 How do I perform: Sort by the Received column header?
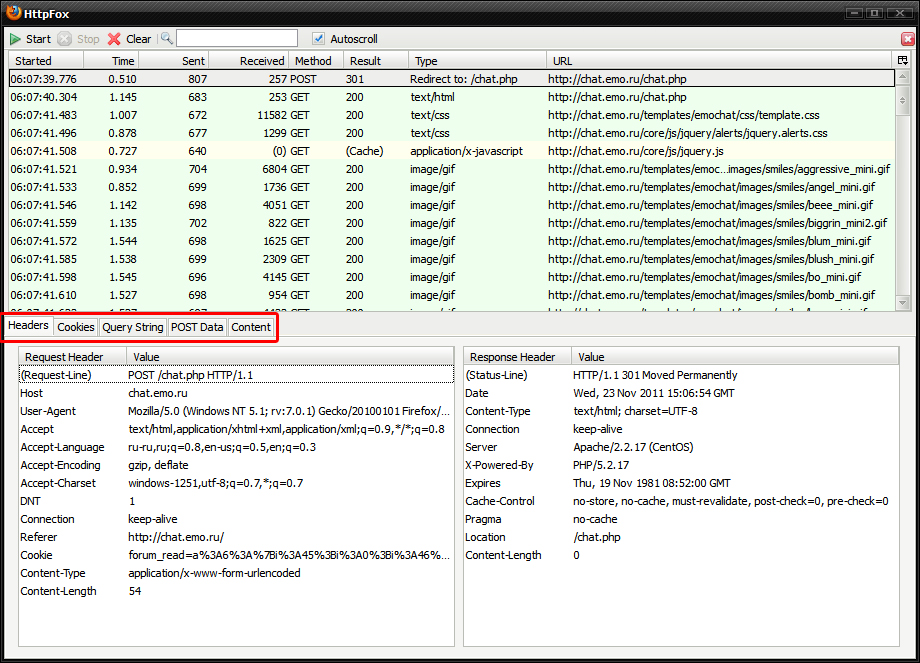pos(248,60)
